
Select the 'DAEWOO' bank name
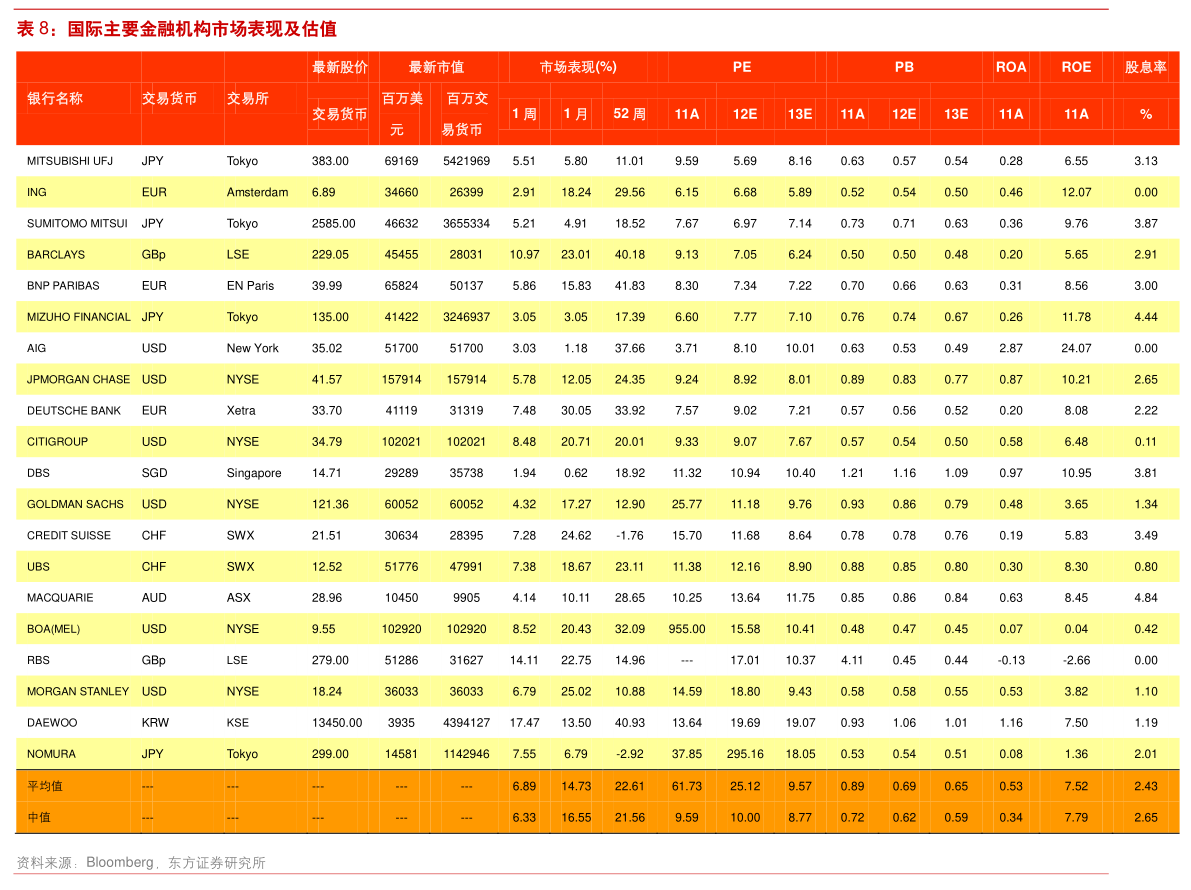tap(52, 722)
